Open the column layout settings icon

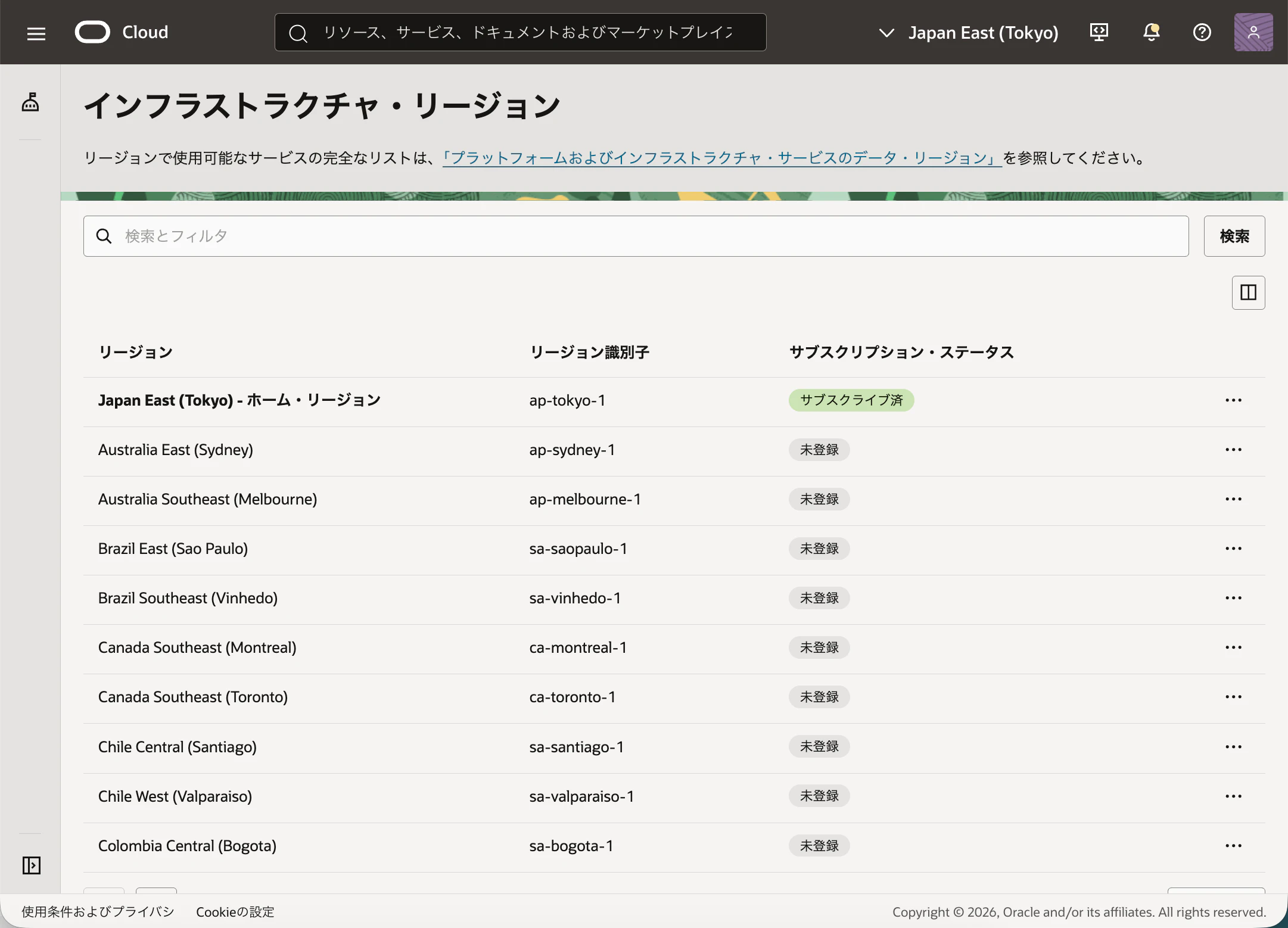(1249, 292)
